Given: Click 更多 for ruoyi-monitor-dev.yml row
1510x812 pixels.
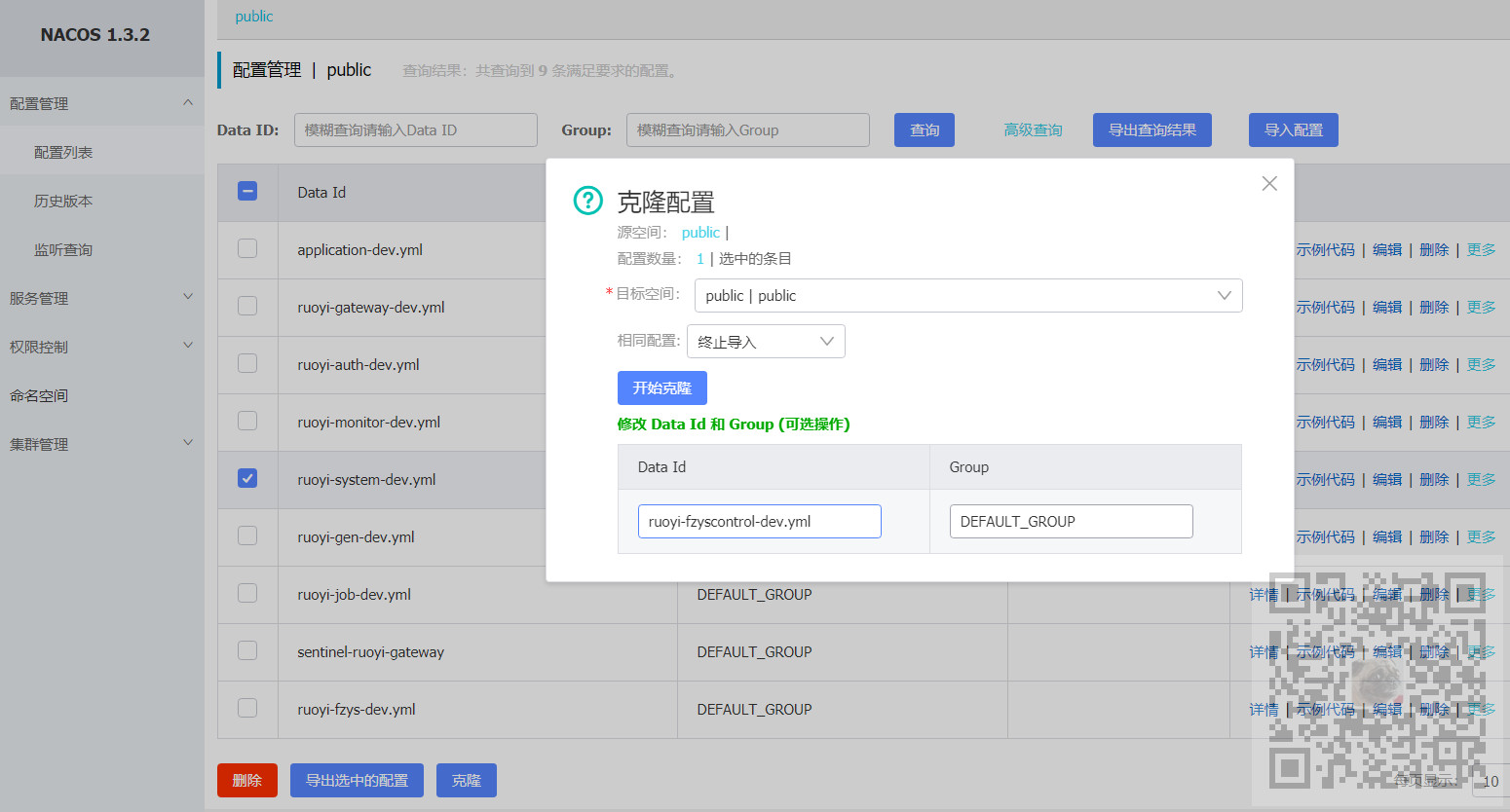Looking at the screenshot, I should (1481, 422).
